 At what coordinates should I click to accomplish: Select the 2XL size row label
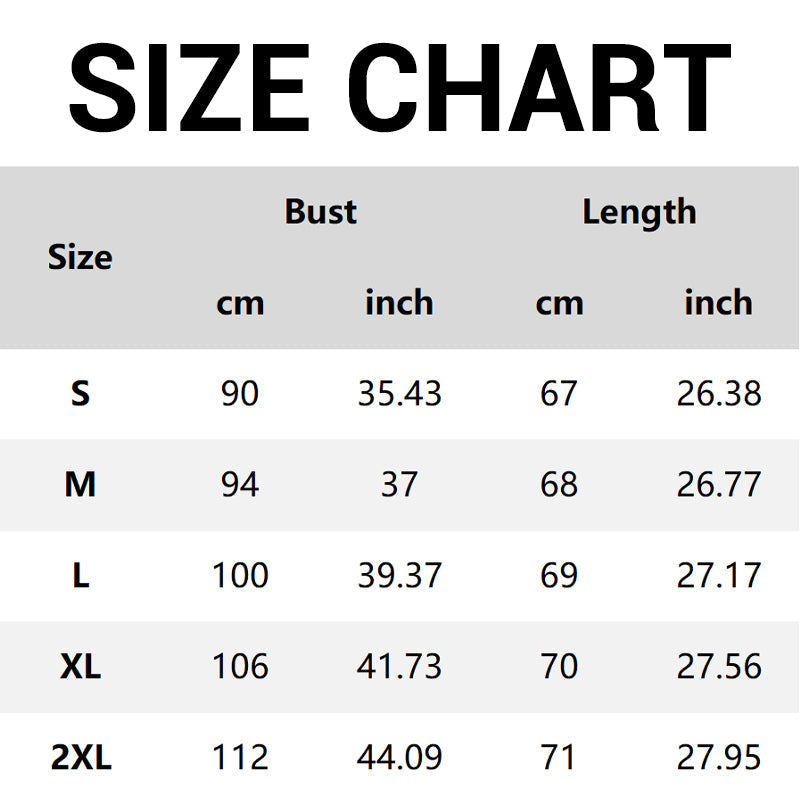click(x=80, y=758)
